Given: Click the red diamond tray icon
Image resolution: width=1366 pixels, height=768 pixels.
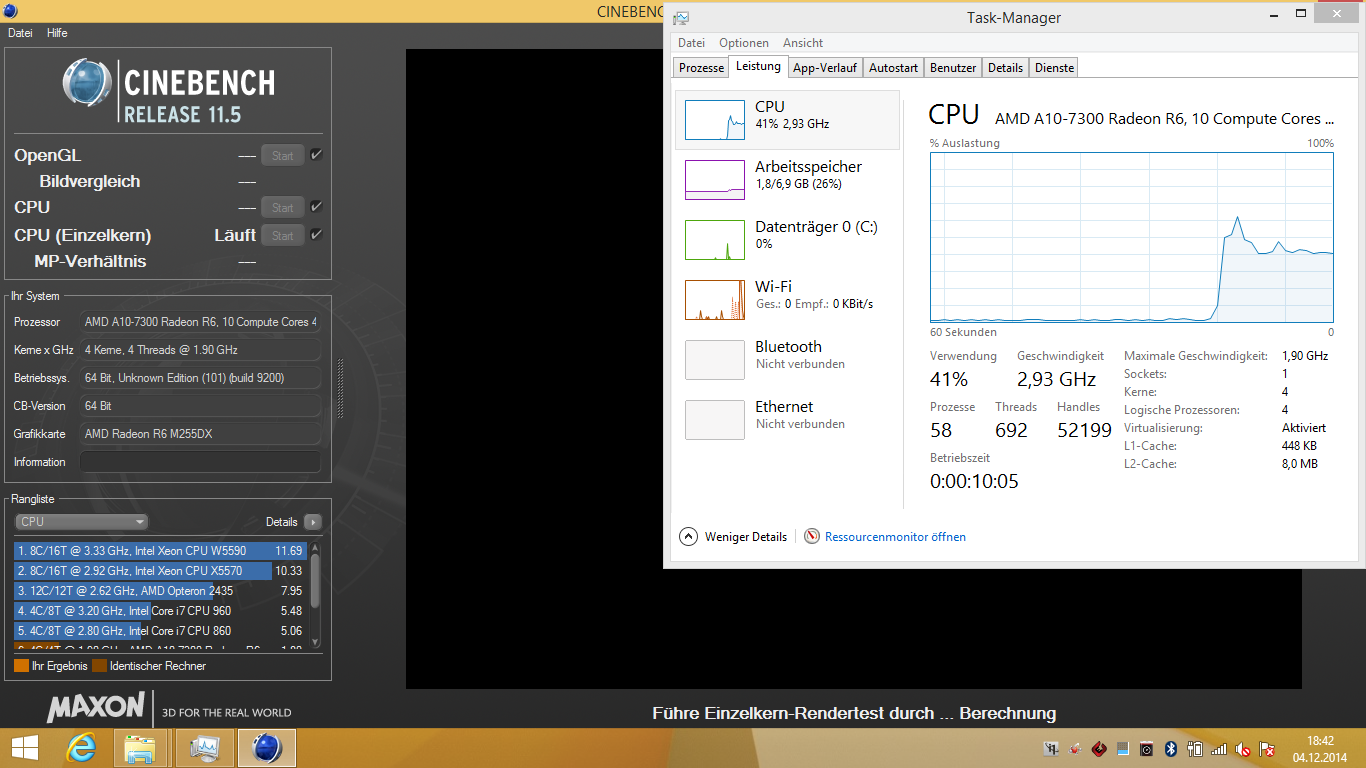Looking at the screenshot, I should pos(1099,749).
